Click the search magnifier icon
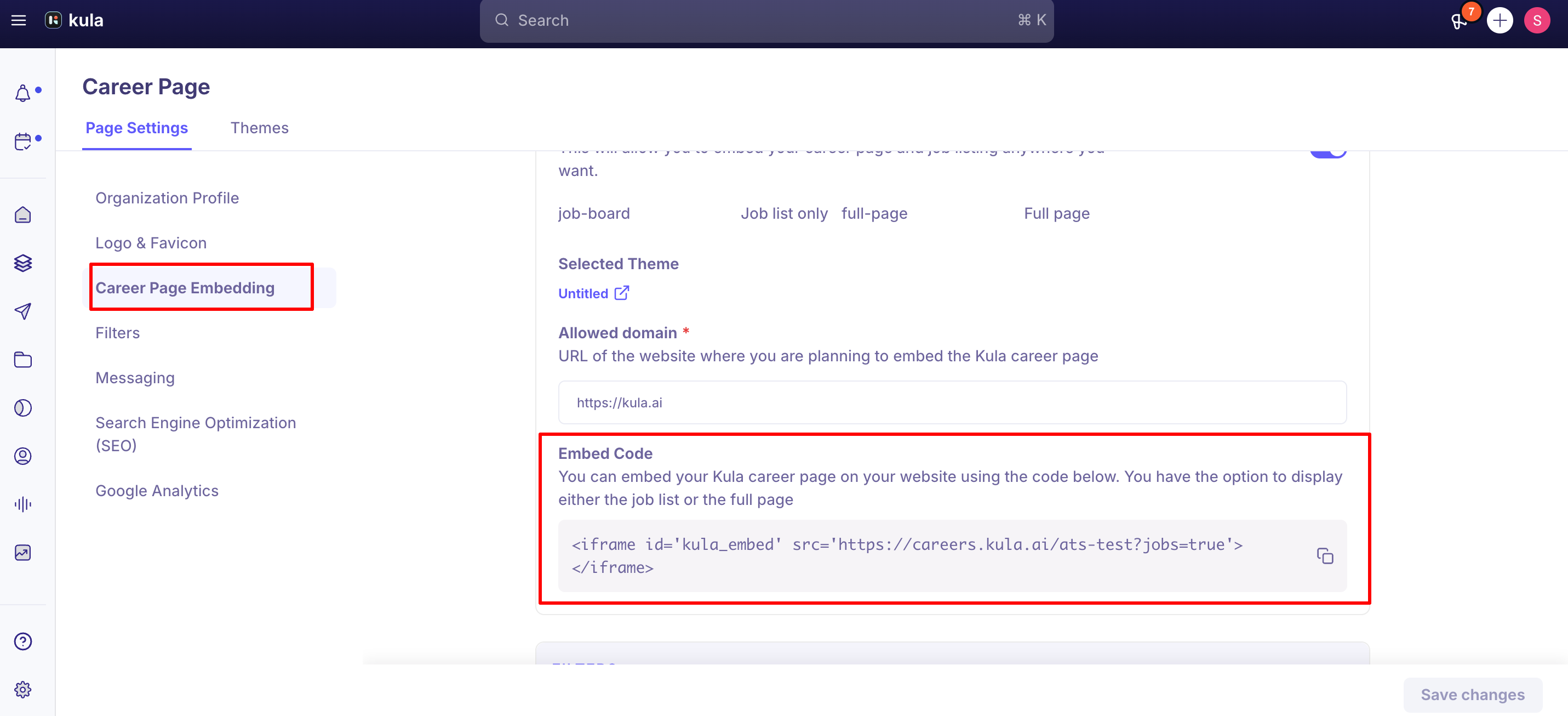 pos(501,20)
